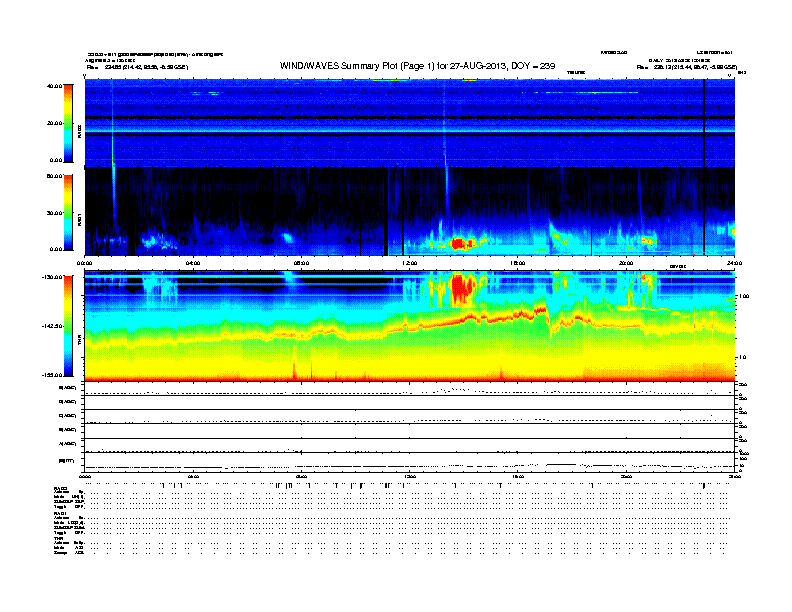Click the 08:00 tick label below RAD1 panel
Screen dimensions: 792x612
[301, 263]
